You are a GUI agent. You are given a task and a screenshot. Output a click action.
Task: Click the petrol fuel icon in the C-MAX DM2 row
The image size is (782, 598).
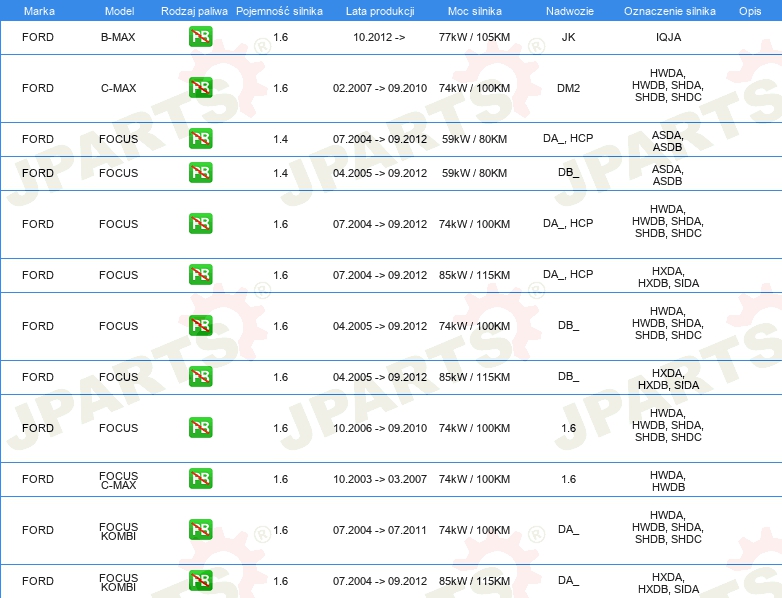200,88
